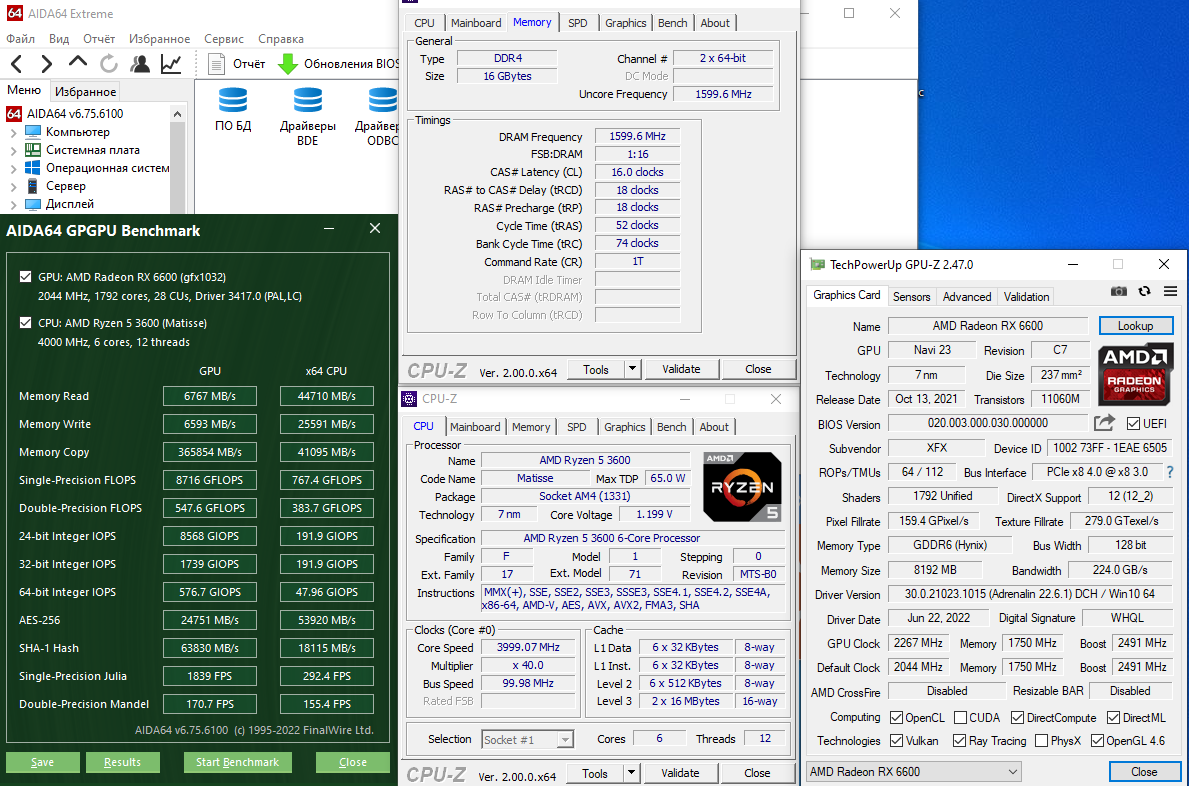1189x786 pixels.
Task: Click the Lookup button in GPU-Z
Action: coord(1135,326)
